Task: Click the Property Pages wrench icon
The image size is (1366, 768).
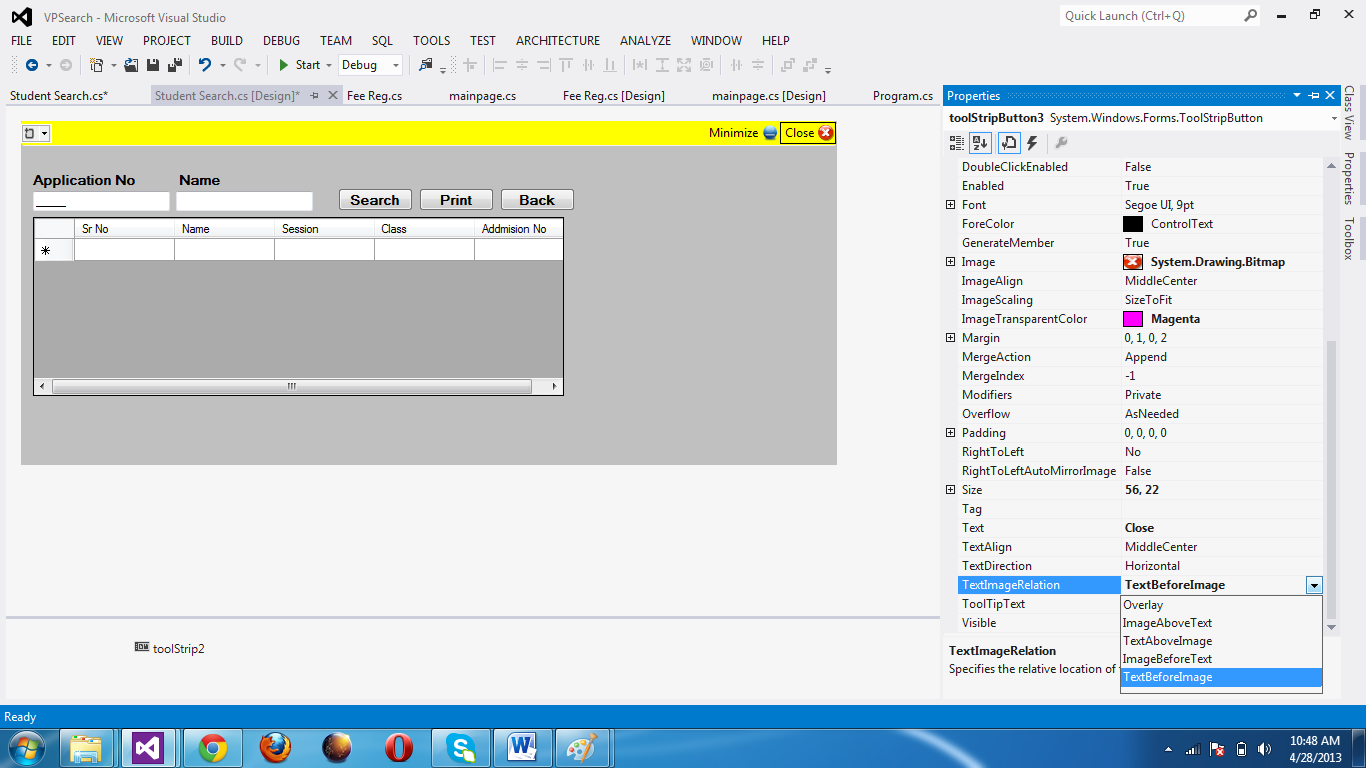Action: tap(1061, 142)
